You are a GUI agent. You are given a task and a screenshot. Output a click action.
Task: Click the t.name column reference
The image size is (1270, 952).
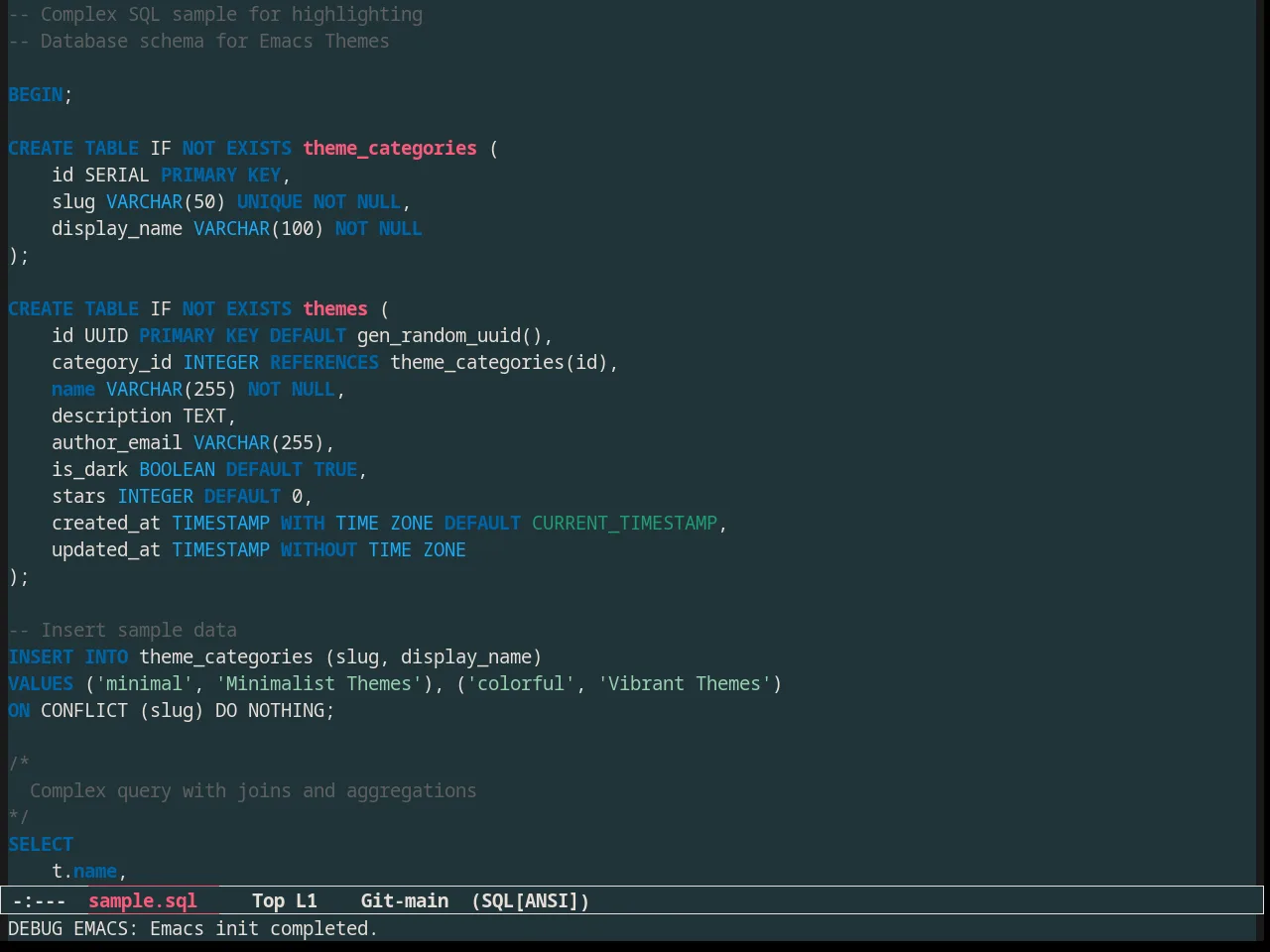point(84,871)
